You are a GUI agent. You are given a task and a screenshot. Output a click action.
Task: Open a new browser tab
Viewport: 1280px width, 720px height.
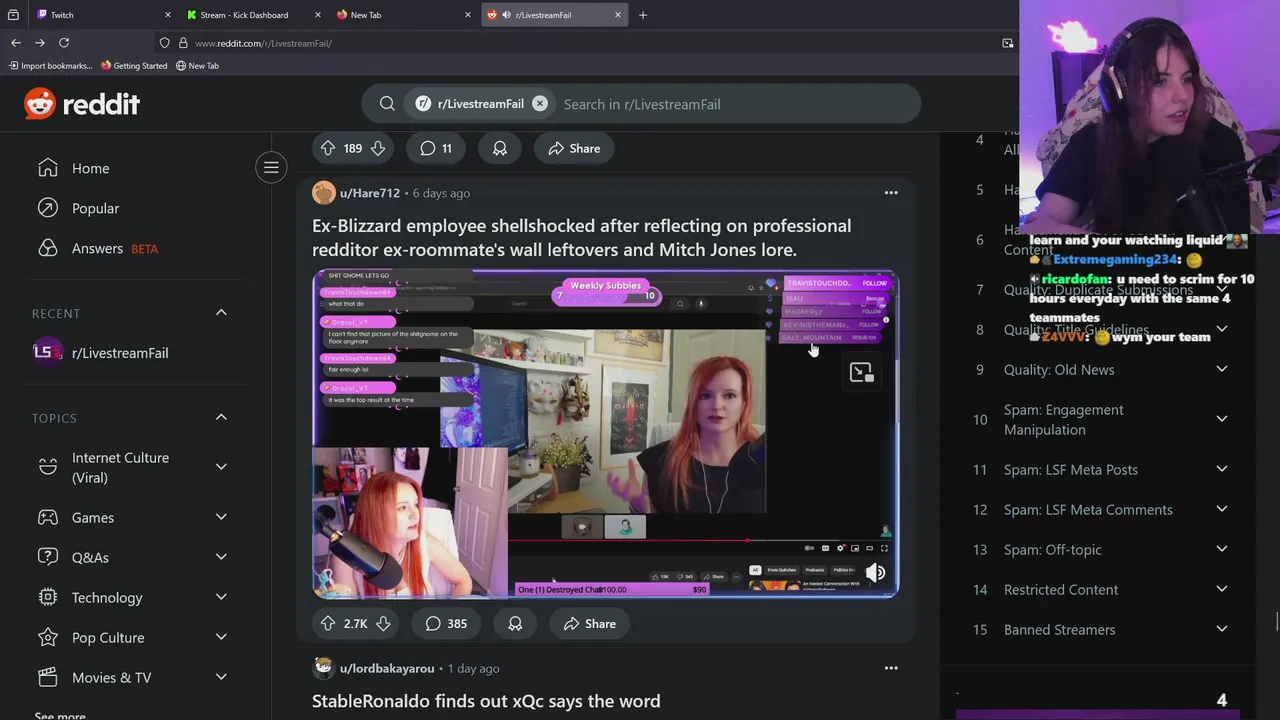pos(643,15)
